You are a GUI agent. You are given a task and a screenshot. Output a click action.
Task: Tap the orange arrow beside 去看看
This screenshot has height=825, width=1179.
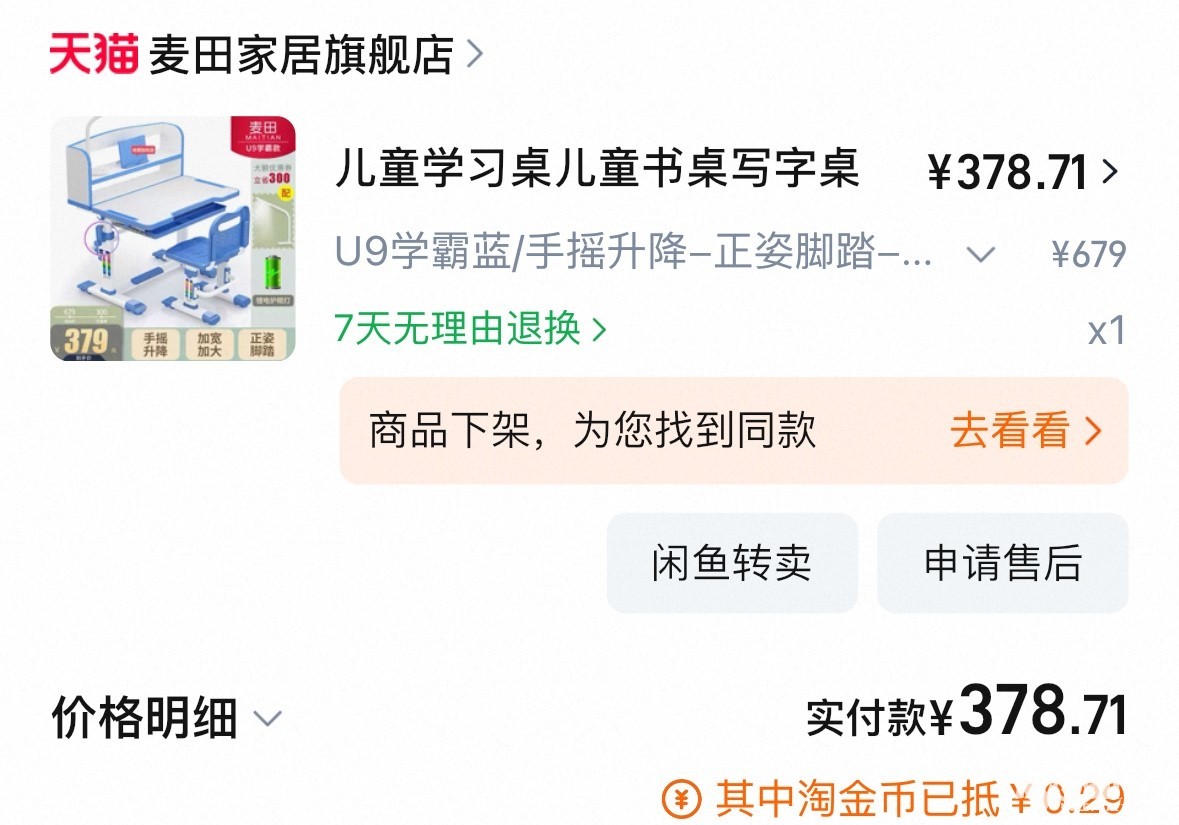pos(1093,430)
